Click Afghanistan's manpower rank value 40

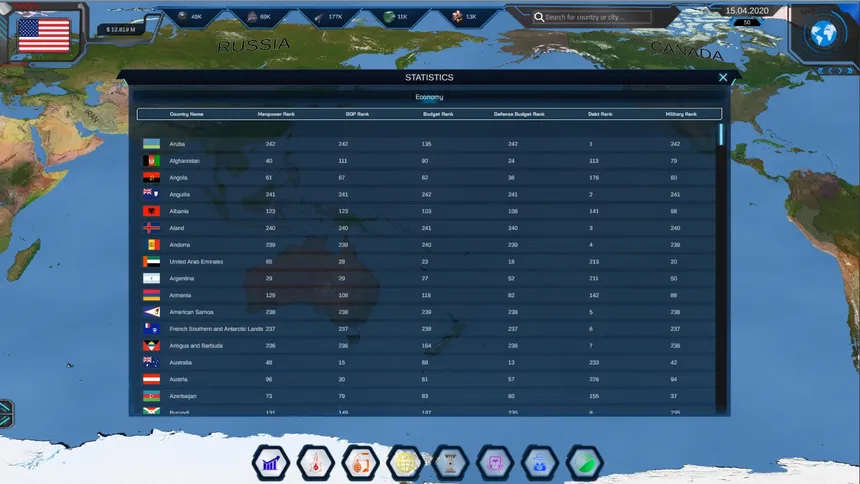coord(269,161)
